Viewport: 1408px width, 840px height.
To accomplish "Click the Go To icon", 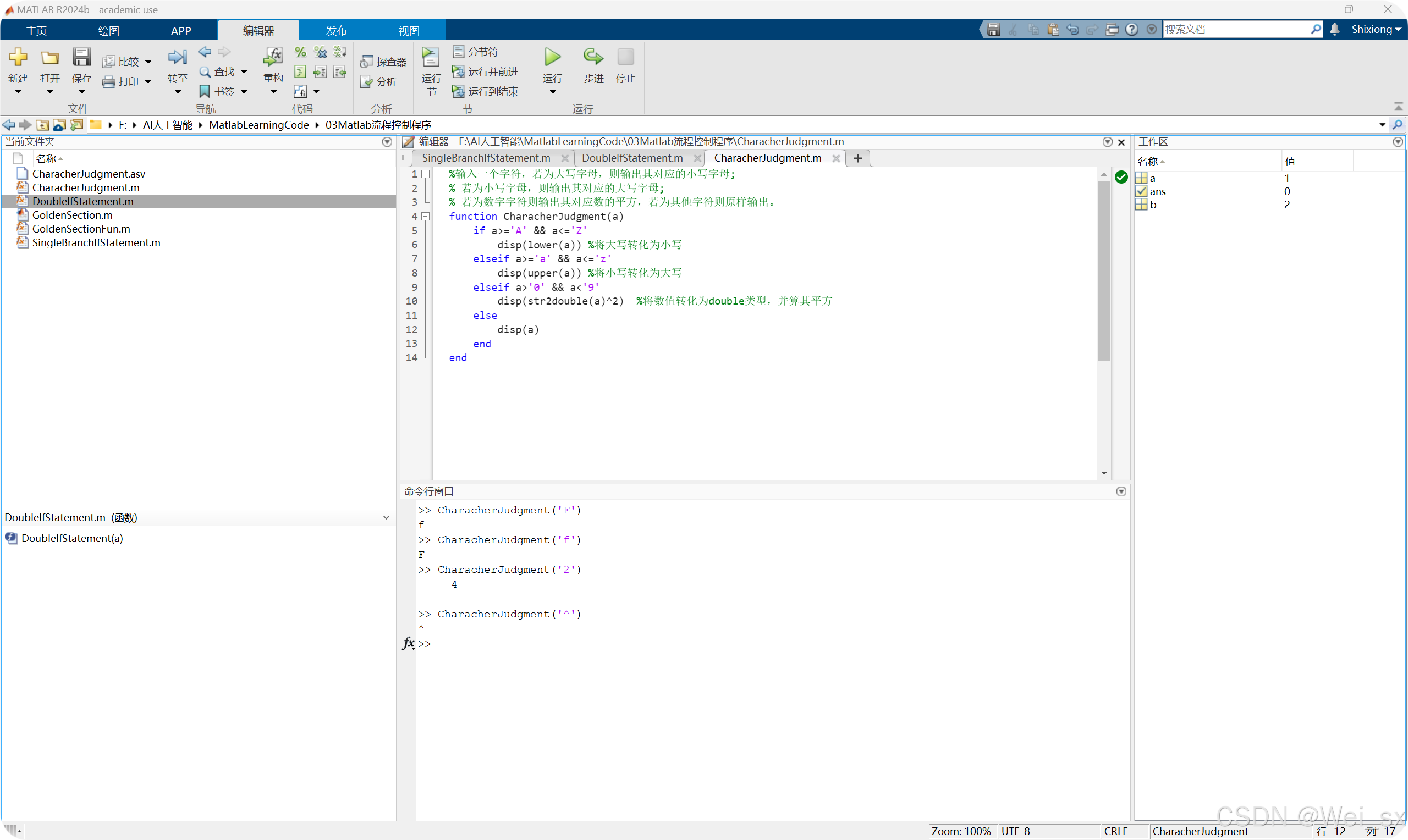I will (x=177, y=57).
